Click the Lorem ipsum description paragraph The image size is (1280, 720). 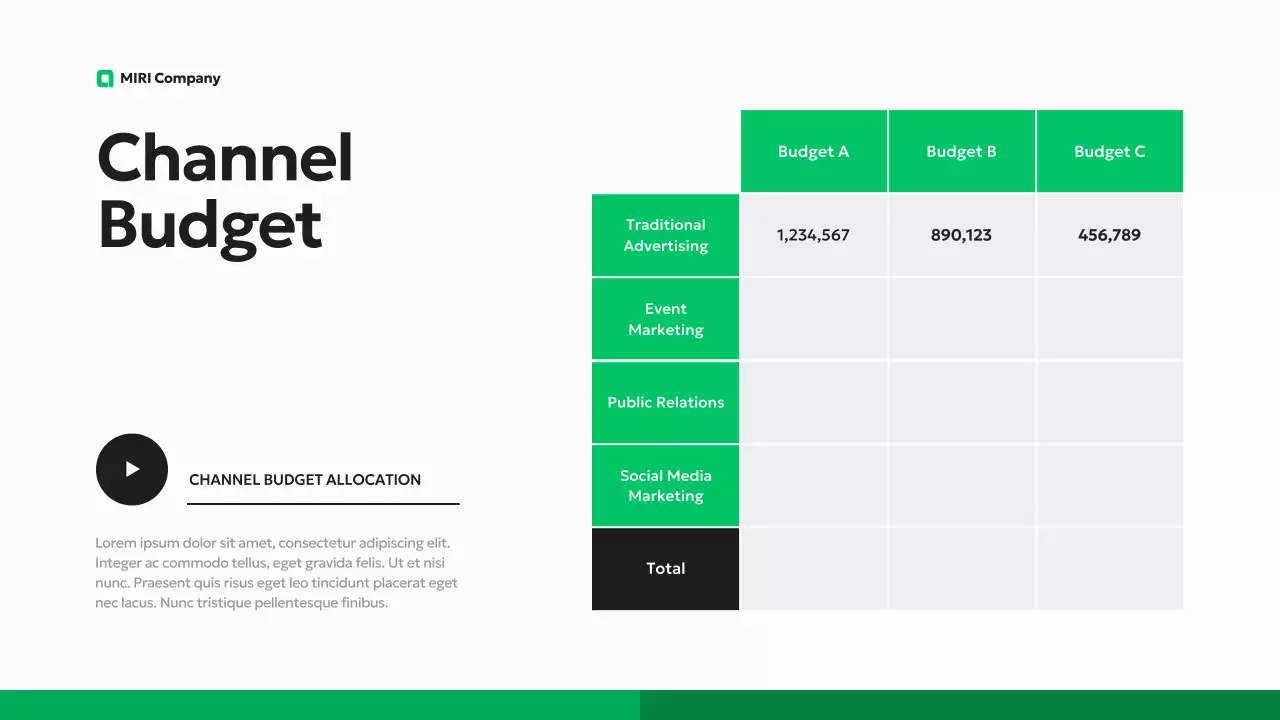pyautogui.click(x=276, y=573)
